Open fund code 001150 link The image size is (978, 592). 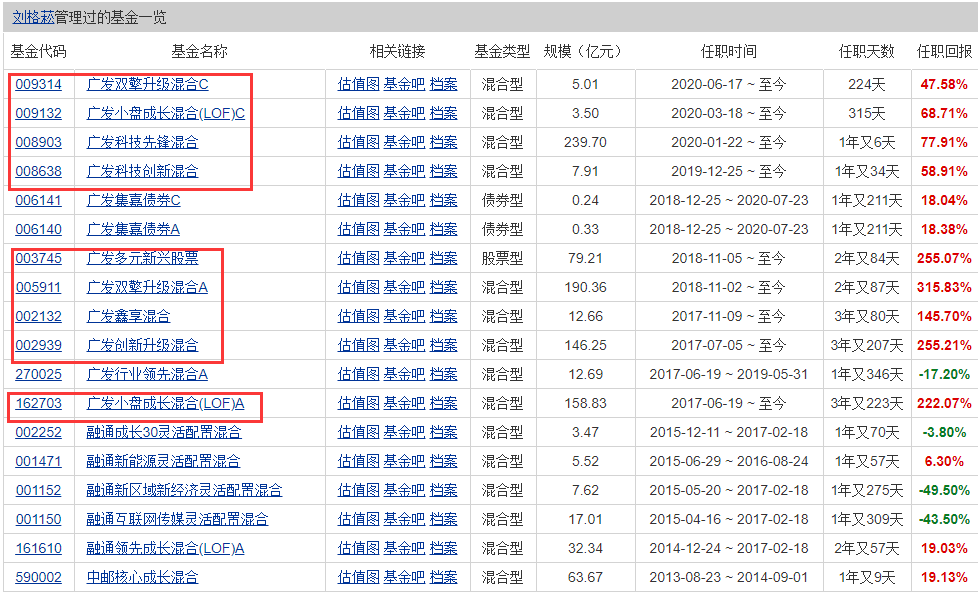click(x=39, y=519)
